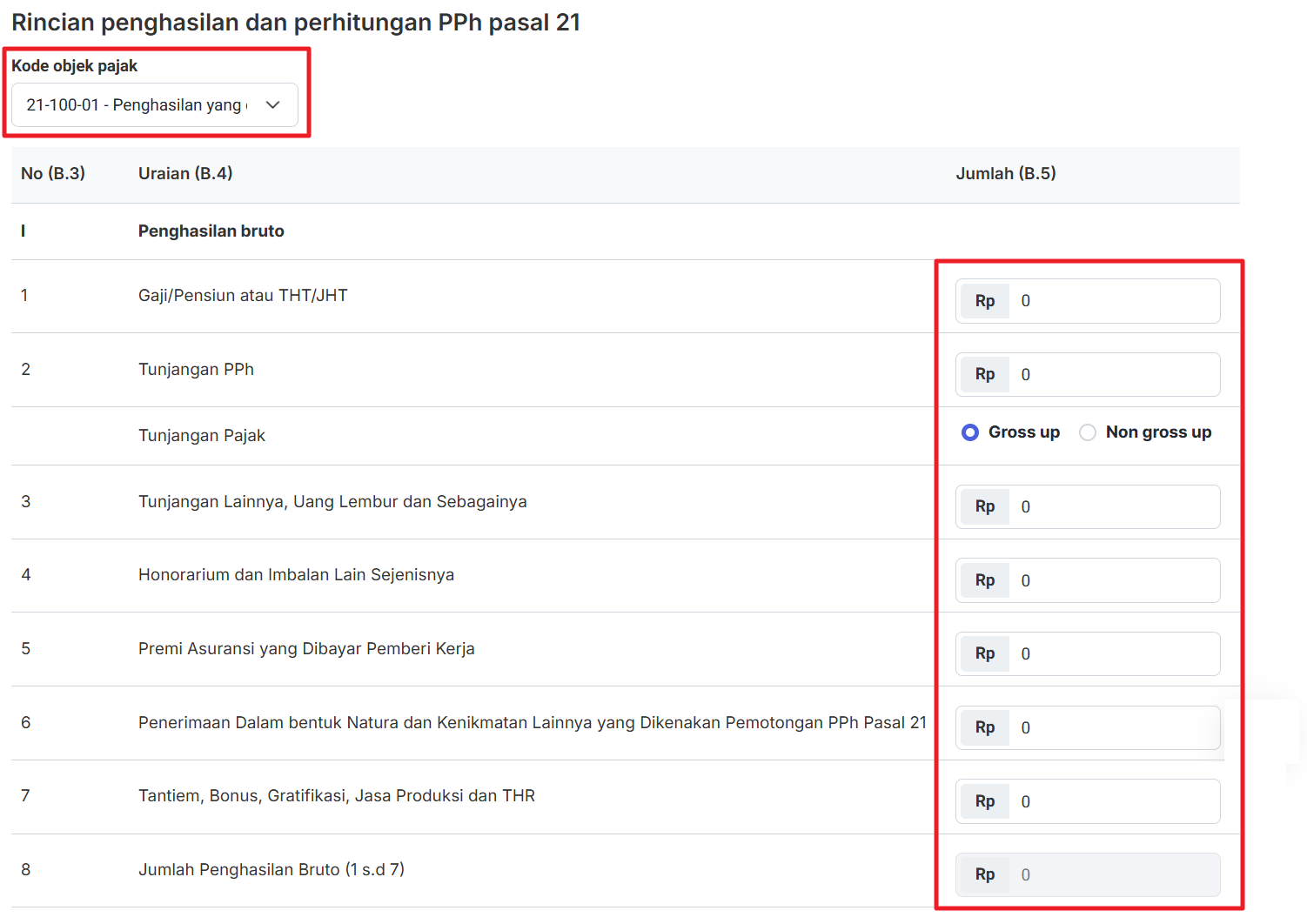
Task: Click the Tunjangan Pajak row label
Action: pyautogui.click(x=202, y=436)
